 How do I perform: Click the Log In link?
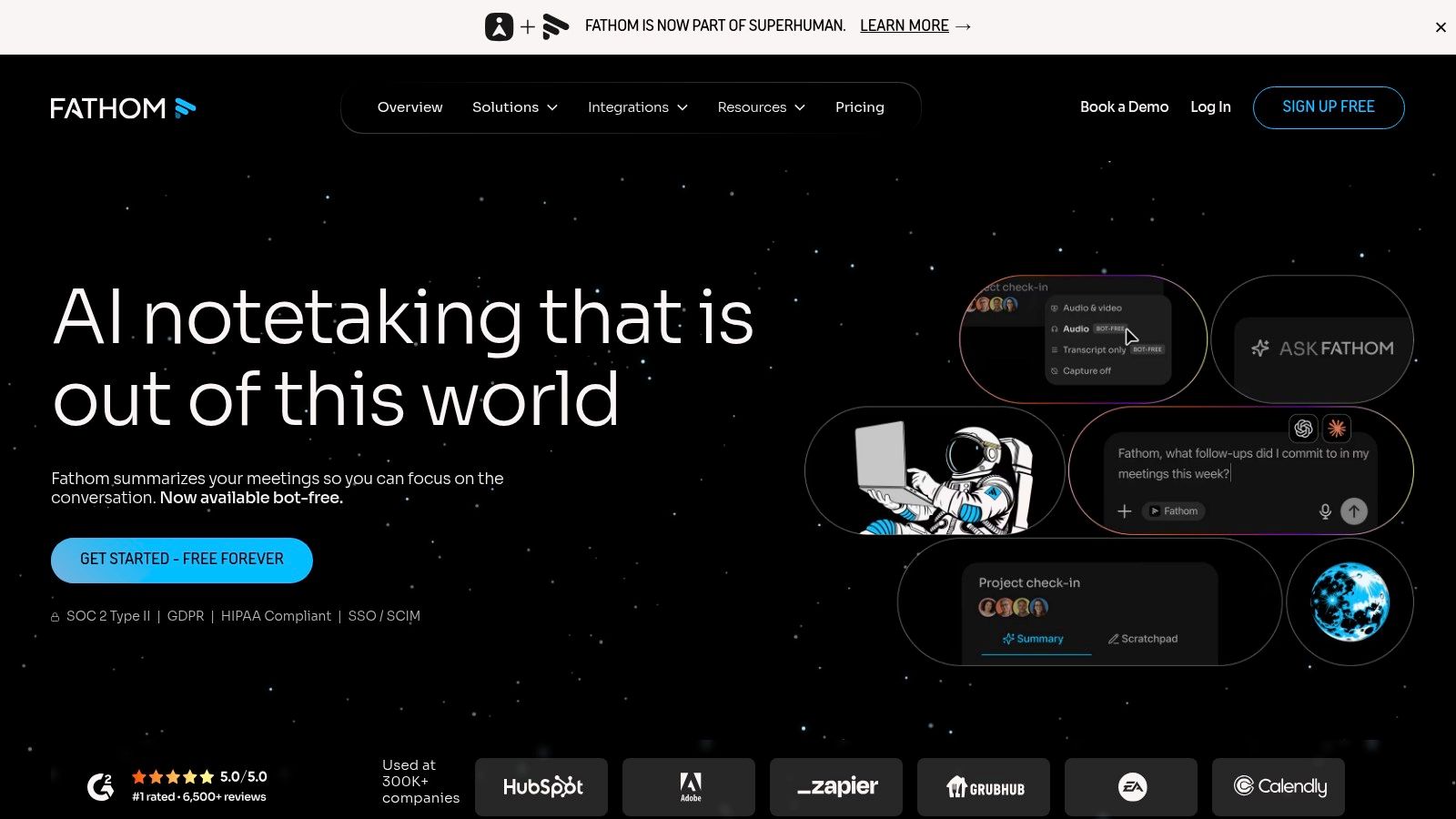pos(1210,107)
